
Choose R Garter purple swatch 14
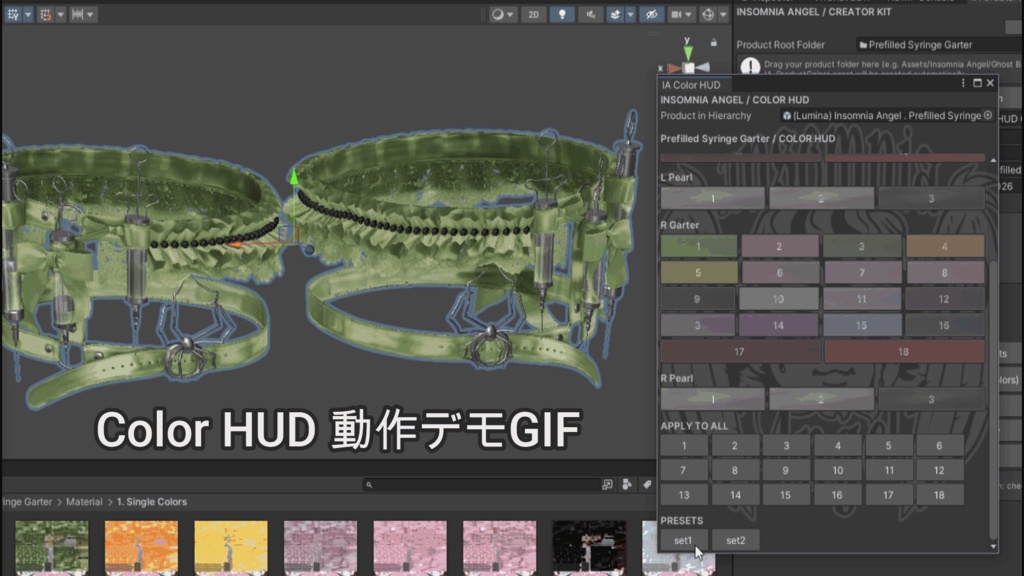[x=778, y=325]
